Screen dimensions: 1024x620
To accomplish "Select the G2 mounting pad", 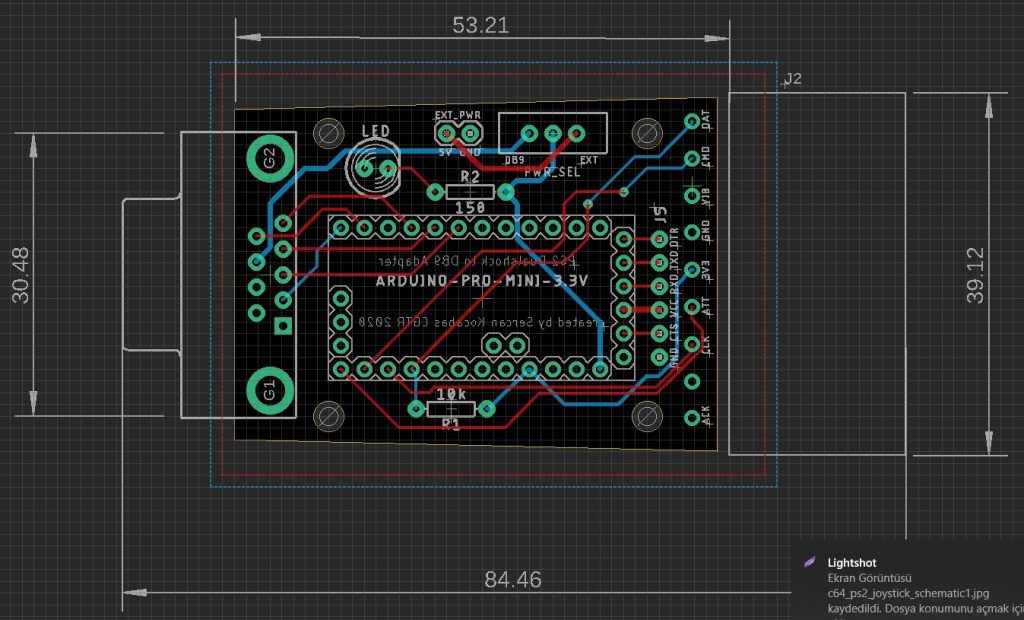I will point(269,159).
